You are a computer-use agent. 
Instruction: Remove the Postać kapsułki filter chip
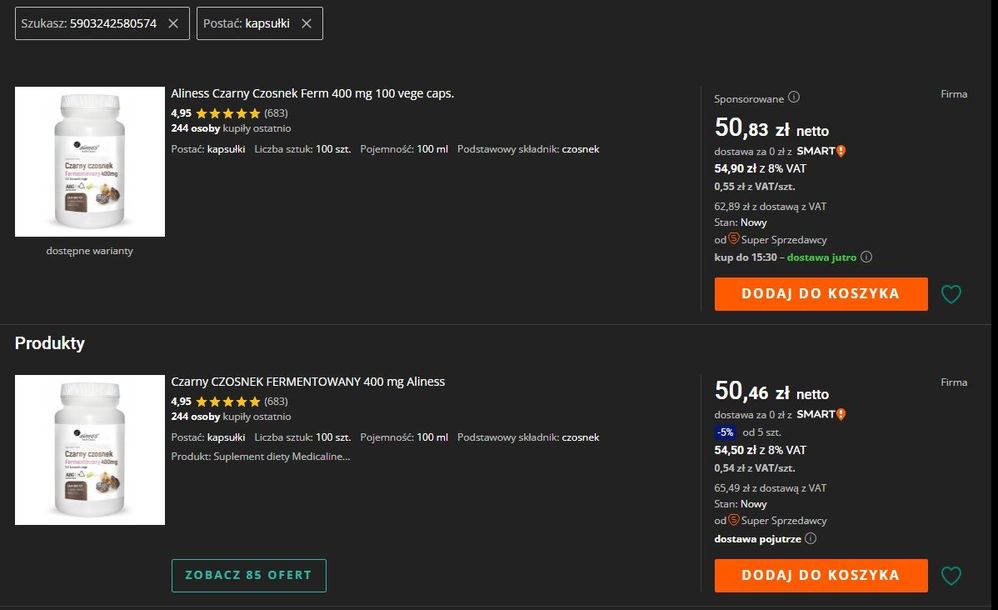306,23
